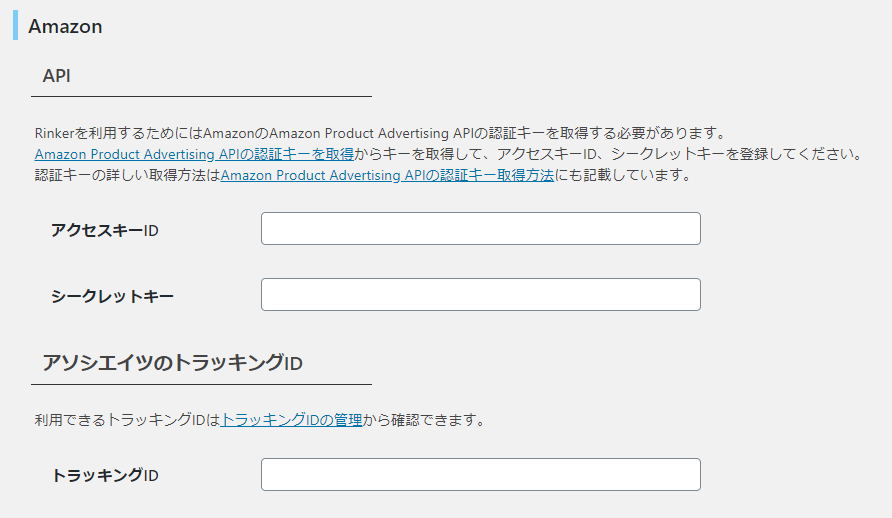This screenshot has width=892, height=518.
Task: Focus the シークレットキー input field
Action: coord(481,295)
